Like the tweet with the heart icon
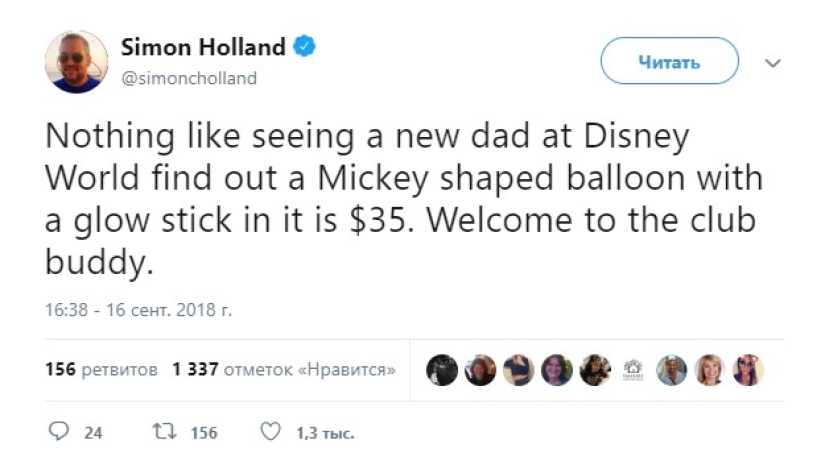 (269, 433)
